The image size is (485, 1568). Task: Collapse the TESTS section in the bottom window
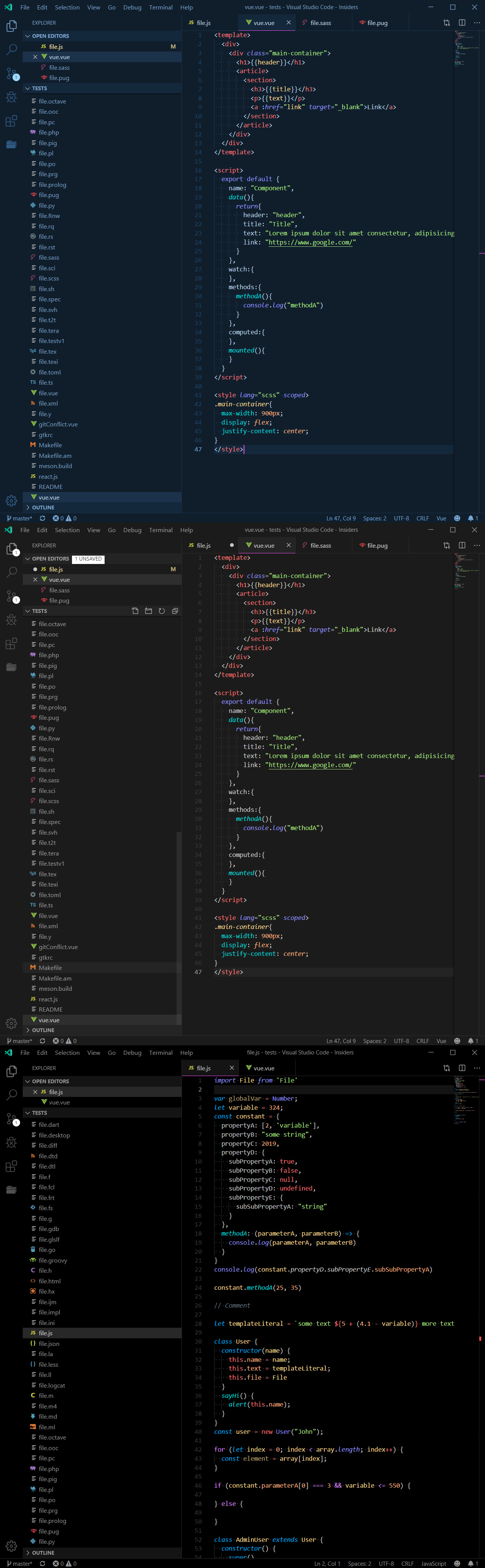coord(102,1113)
